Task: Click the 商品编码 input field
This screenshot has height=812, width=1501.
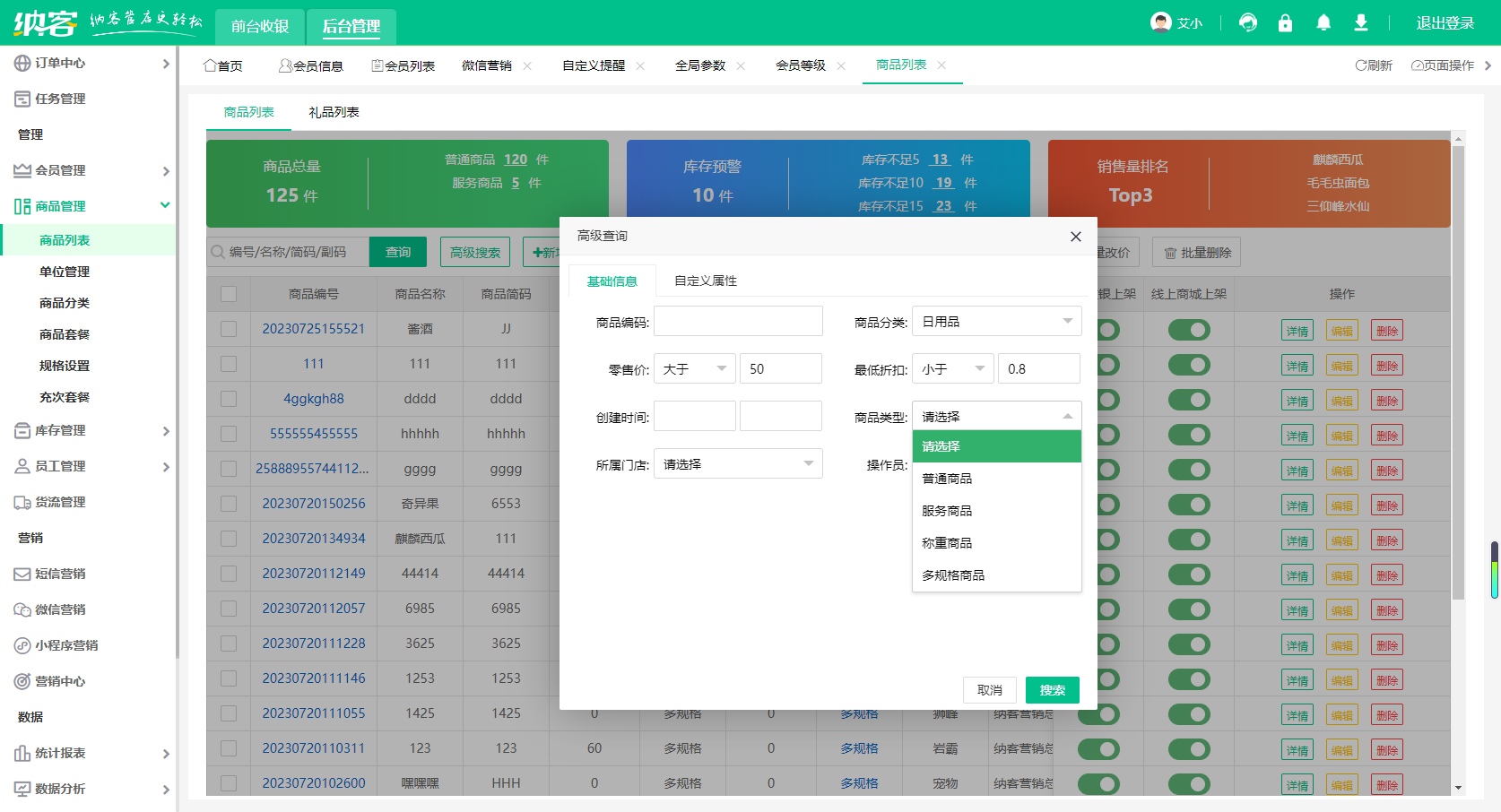Action: pyautogui.click(x=738, y=322)
